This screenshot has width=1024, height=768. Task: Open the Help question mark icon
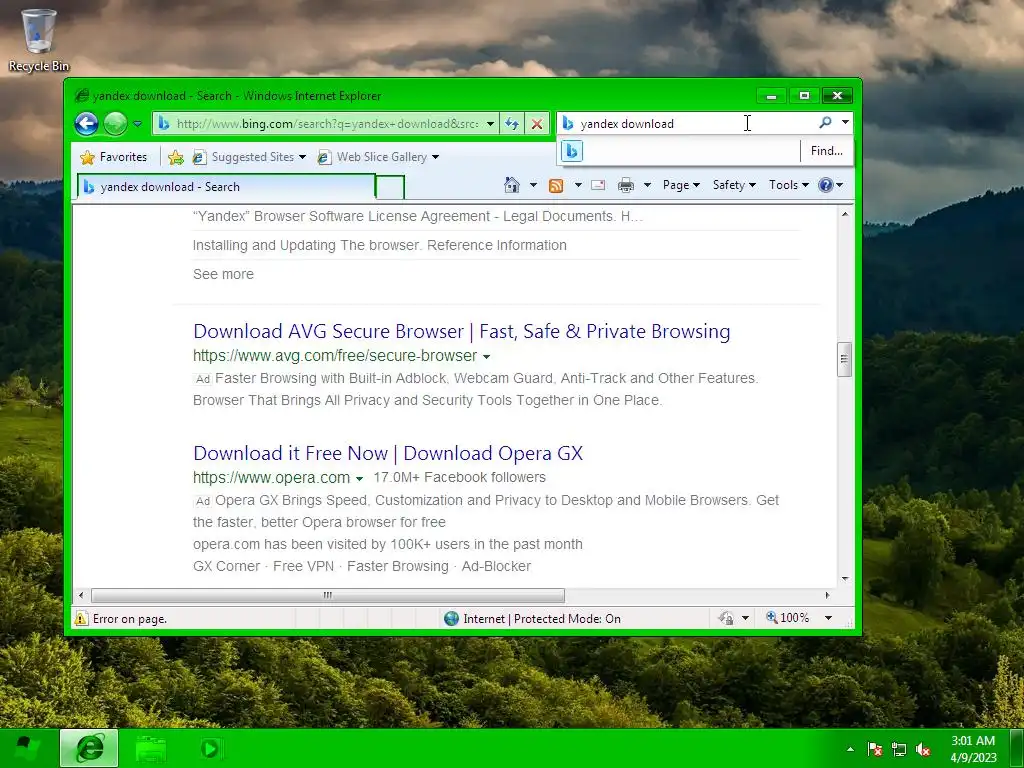click(x=830, y=185)
